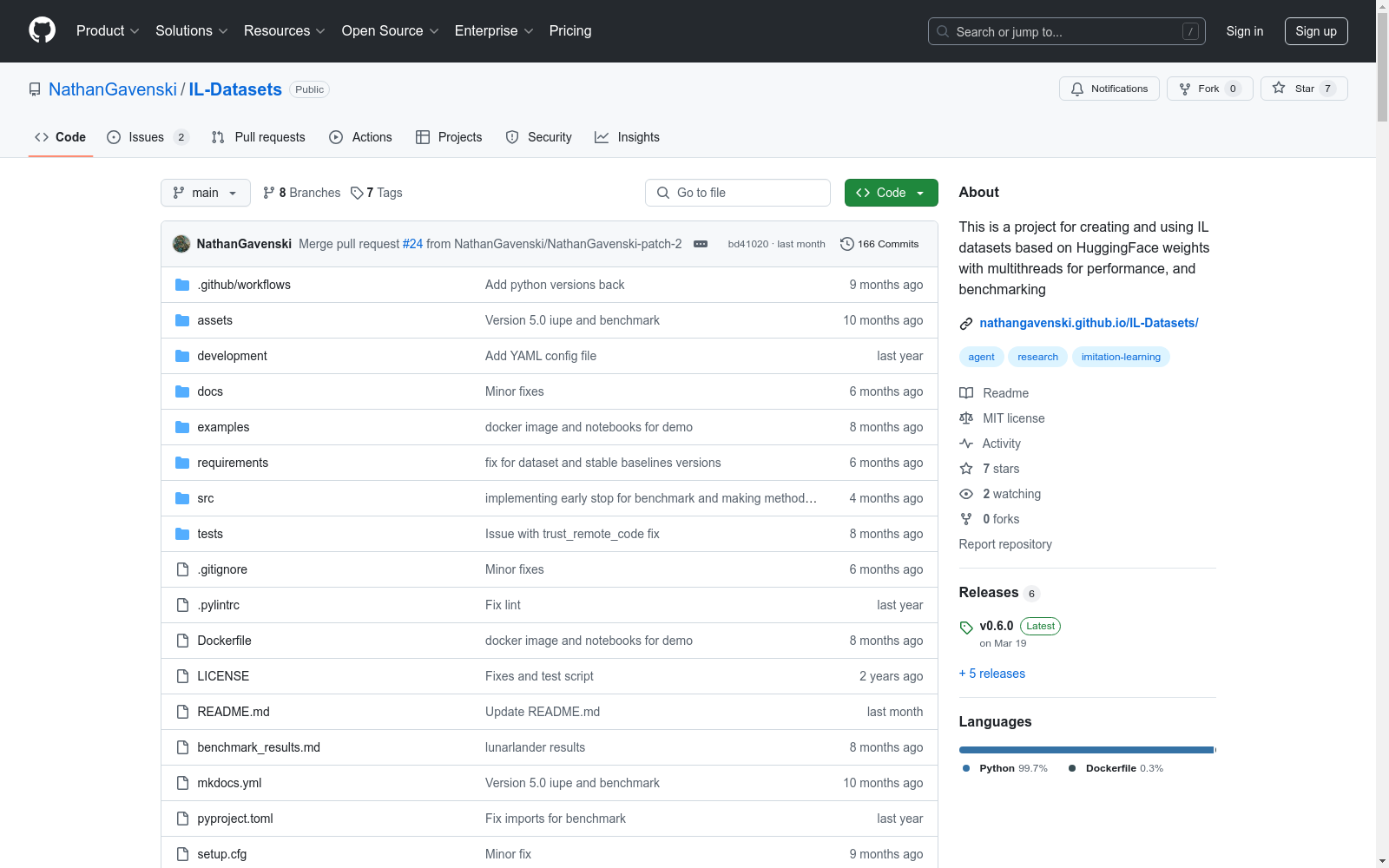Click the Python blue color dot
This screenshot has width=1389, height=868.
966,768
